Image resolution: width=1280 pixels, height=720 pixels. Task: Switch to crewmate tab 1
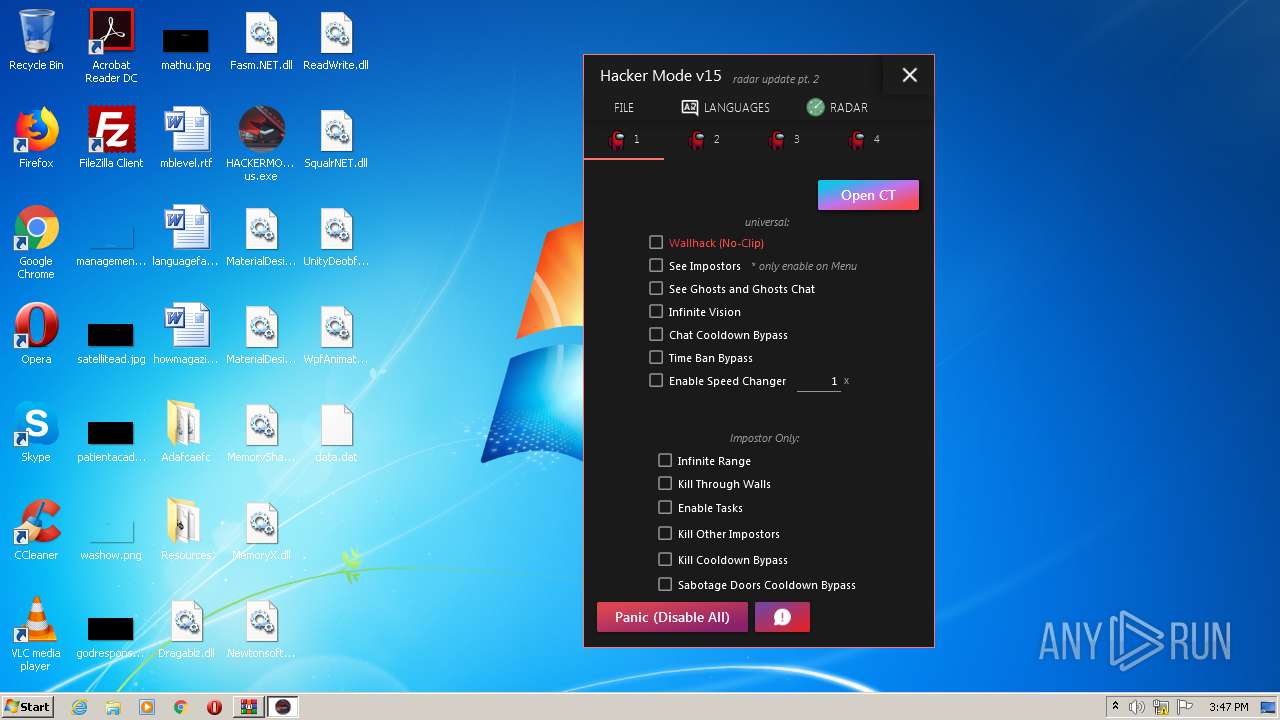(624, 140)
